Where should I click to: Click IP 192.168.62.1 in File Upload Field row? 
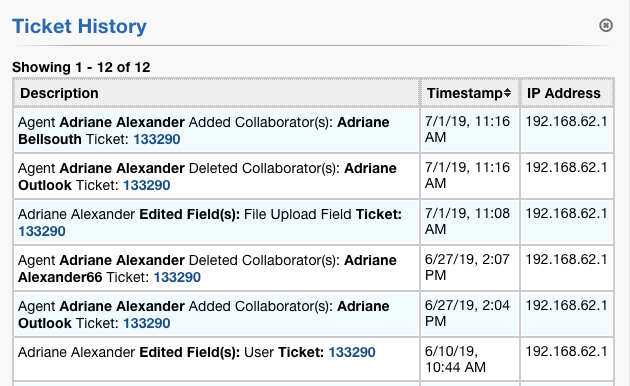[567, 214]
